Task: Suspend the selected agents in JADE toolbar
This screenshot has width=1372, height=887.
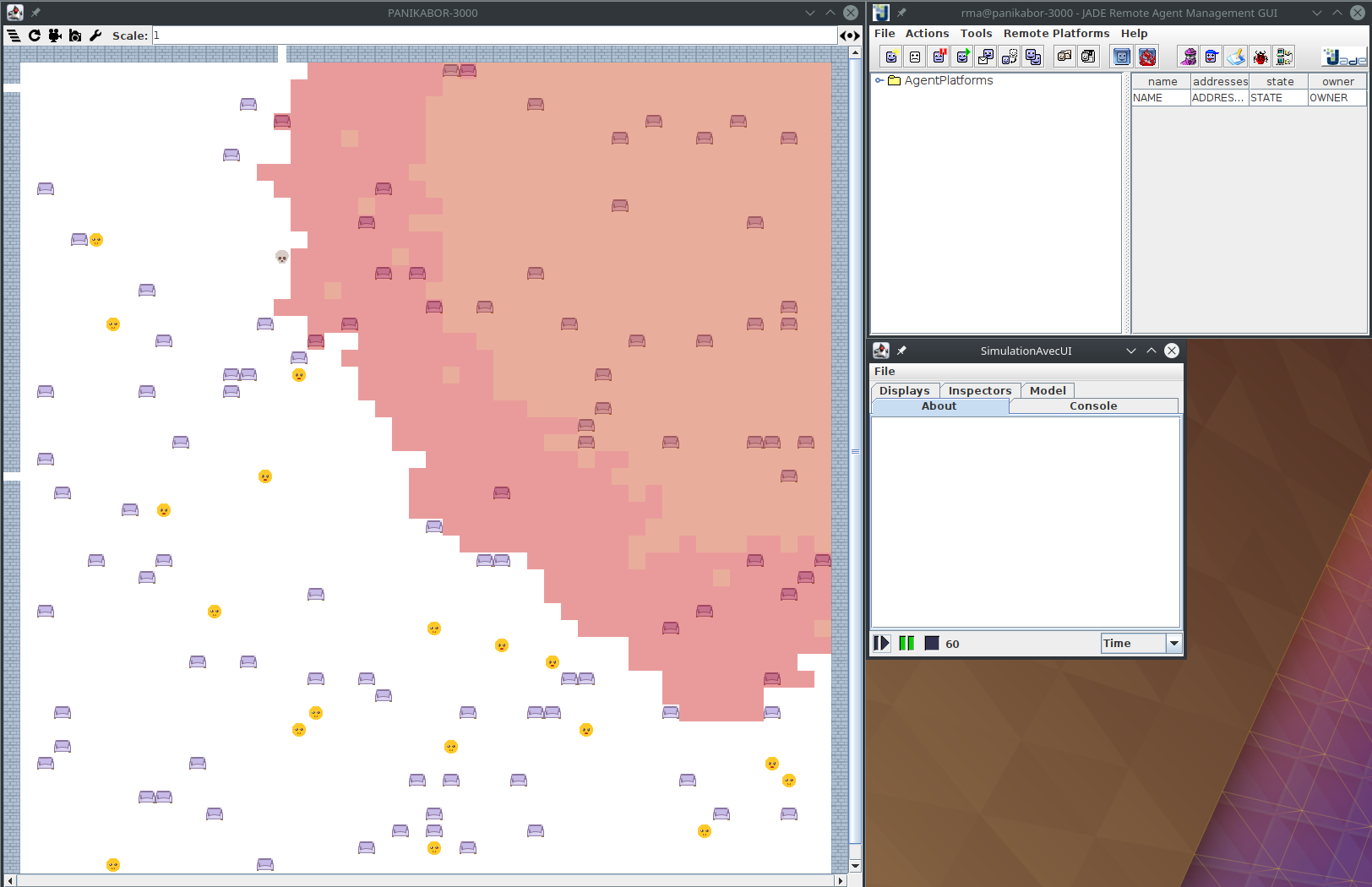Action: 939,57
